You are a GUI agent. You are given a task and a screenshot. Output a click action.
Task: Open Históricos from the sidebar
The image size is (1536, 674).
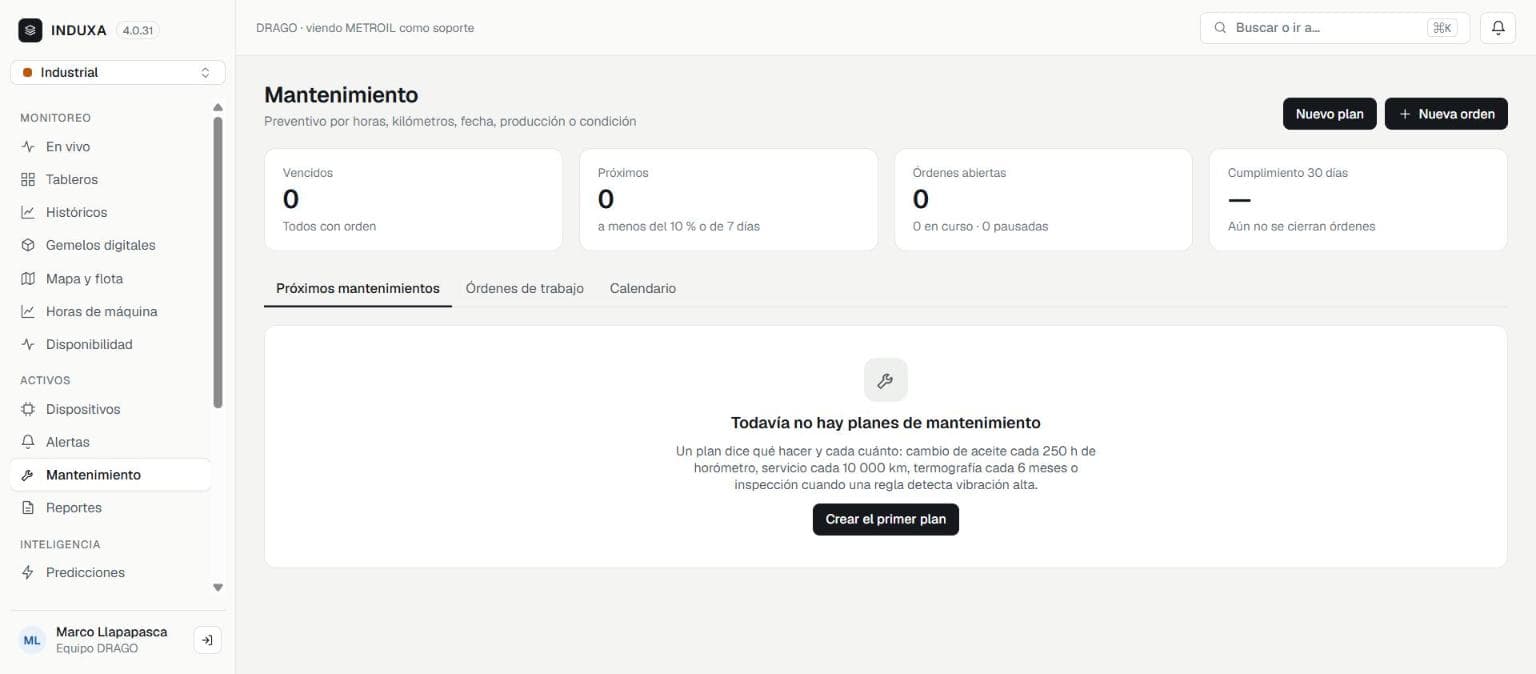coord(111,213)
